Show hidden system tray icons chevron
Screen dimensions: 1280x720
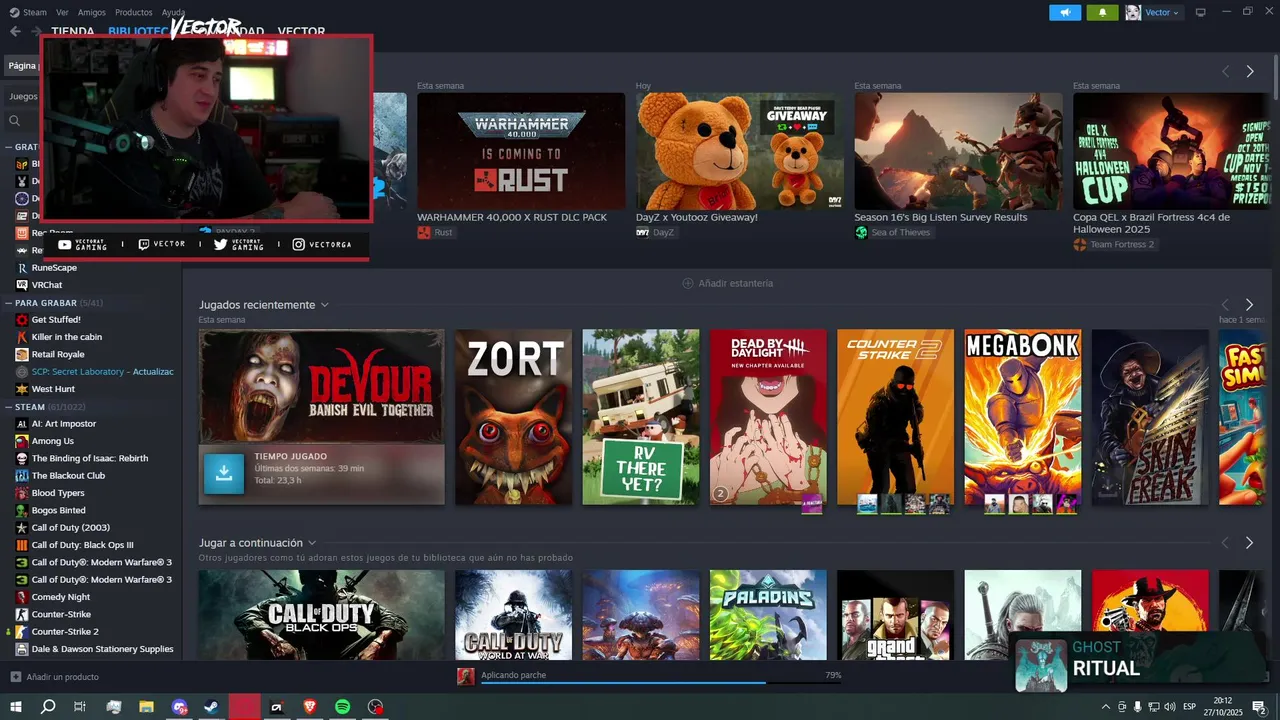[x=1105, y=707]
